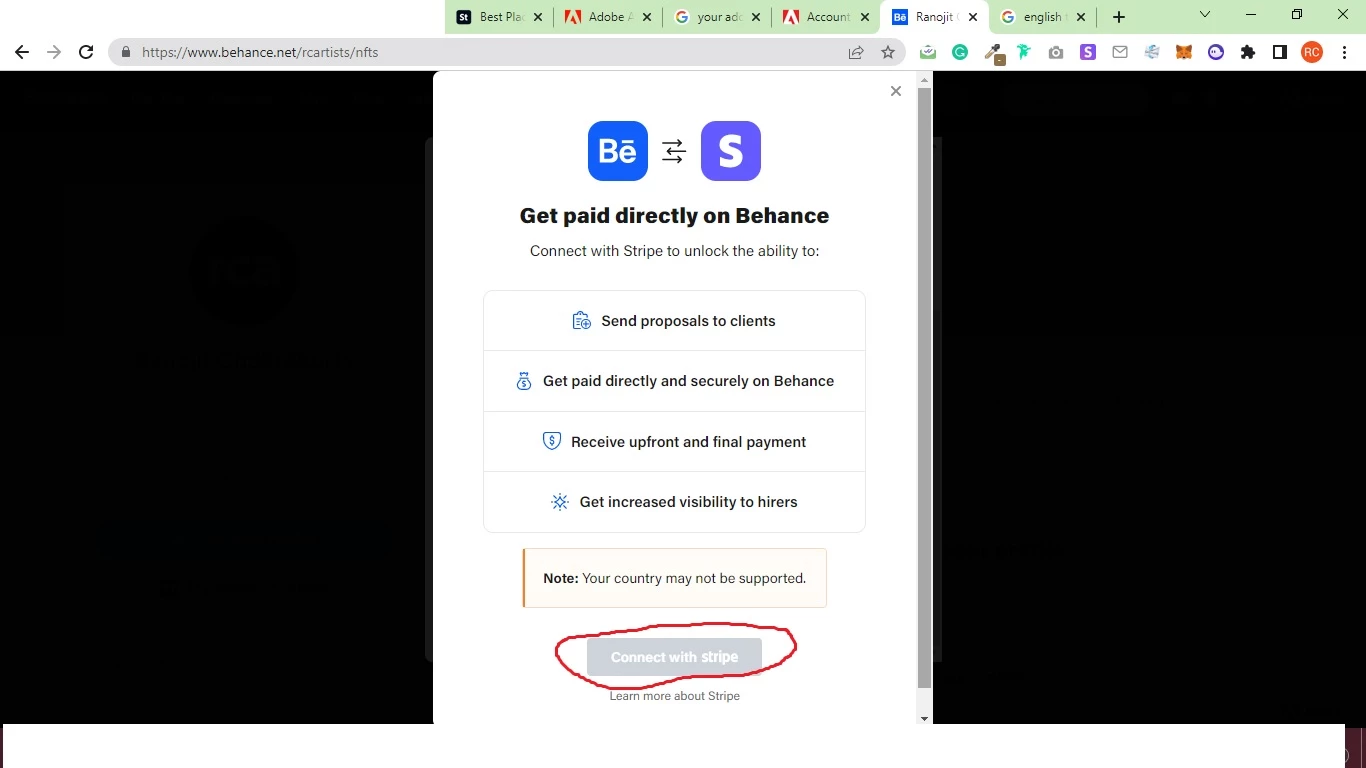Open the Grammarly extension
Screen dimensions: 1366x768
[x=960, y=52]
